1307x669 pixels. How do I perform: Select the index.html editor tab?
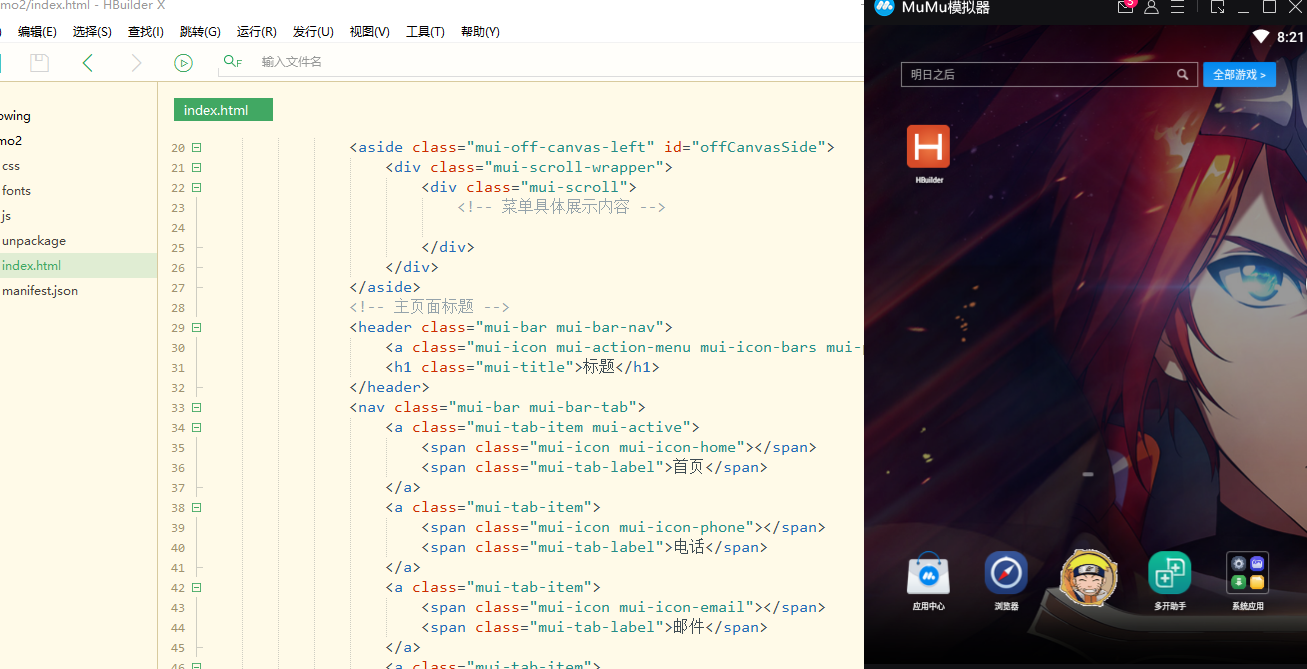223,110
